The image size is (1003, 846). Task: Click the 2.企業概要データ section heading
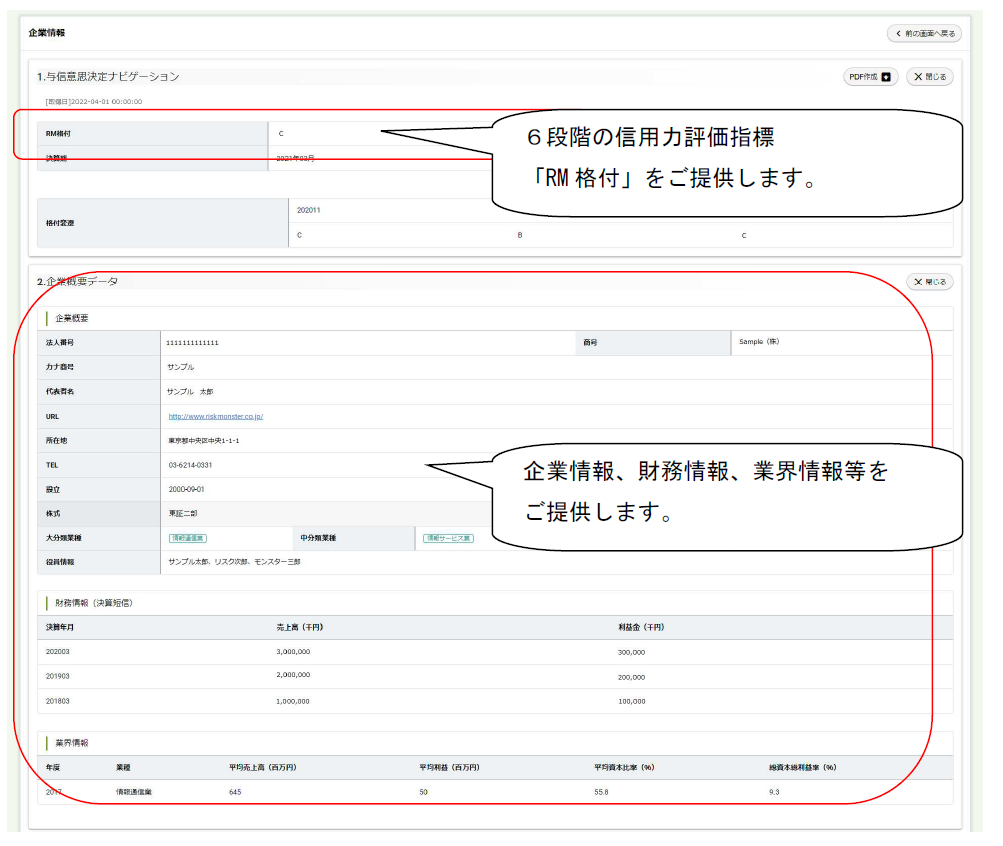tap(78, 282)
